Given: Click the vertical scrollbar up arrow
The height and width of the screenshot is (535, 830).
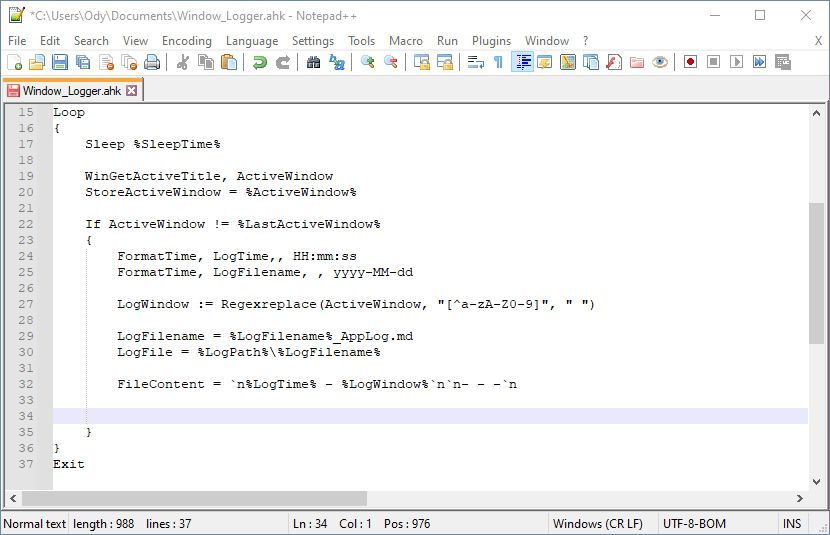Looking at the screenshot, I should coord(816,113).
